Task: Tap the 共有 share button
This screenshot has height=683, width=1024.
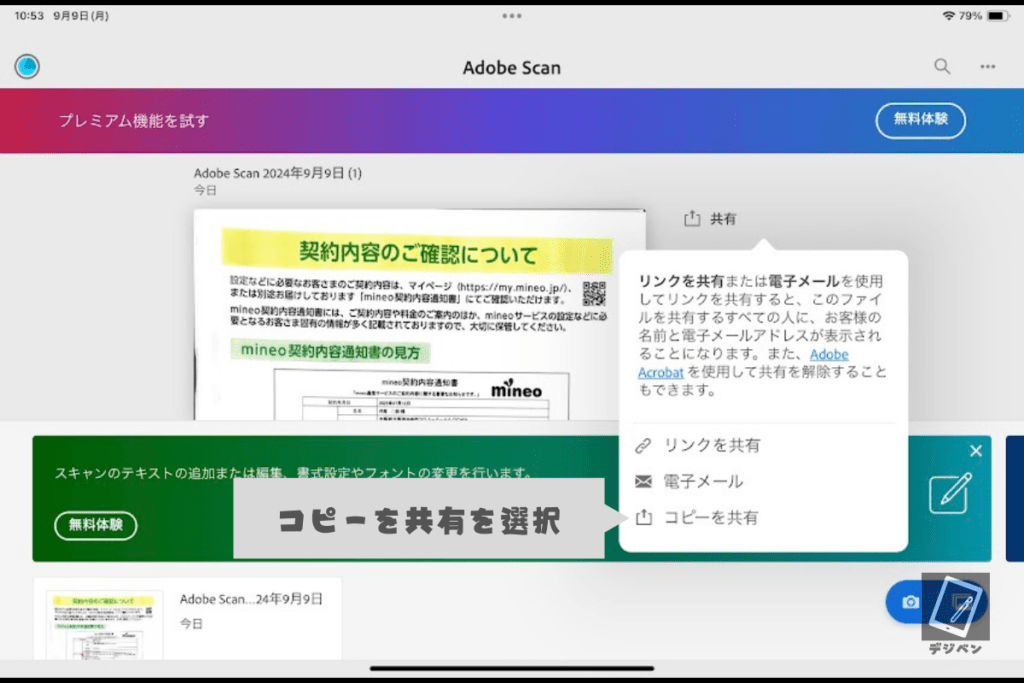Action: tap(710, 219)
